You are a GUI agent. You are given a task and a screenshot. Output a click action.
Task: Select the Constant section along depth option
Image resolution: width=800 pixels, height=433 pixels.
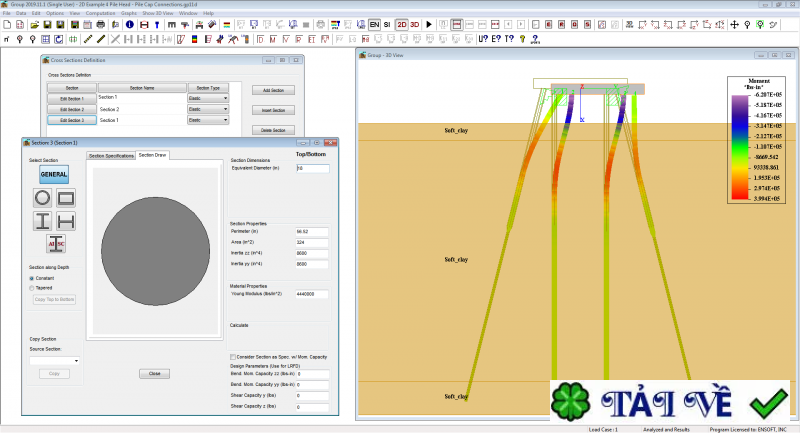pos(32,278)
